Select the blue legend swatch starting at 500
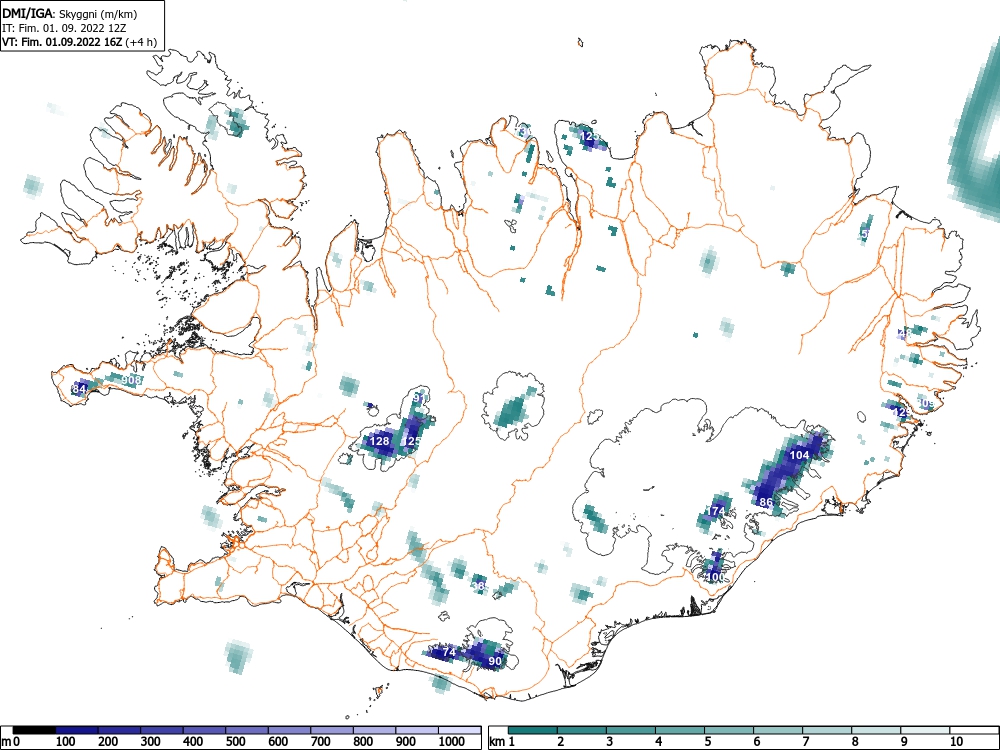 coord(247,730)
